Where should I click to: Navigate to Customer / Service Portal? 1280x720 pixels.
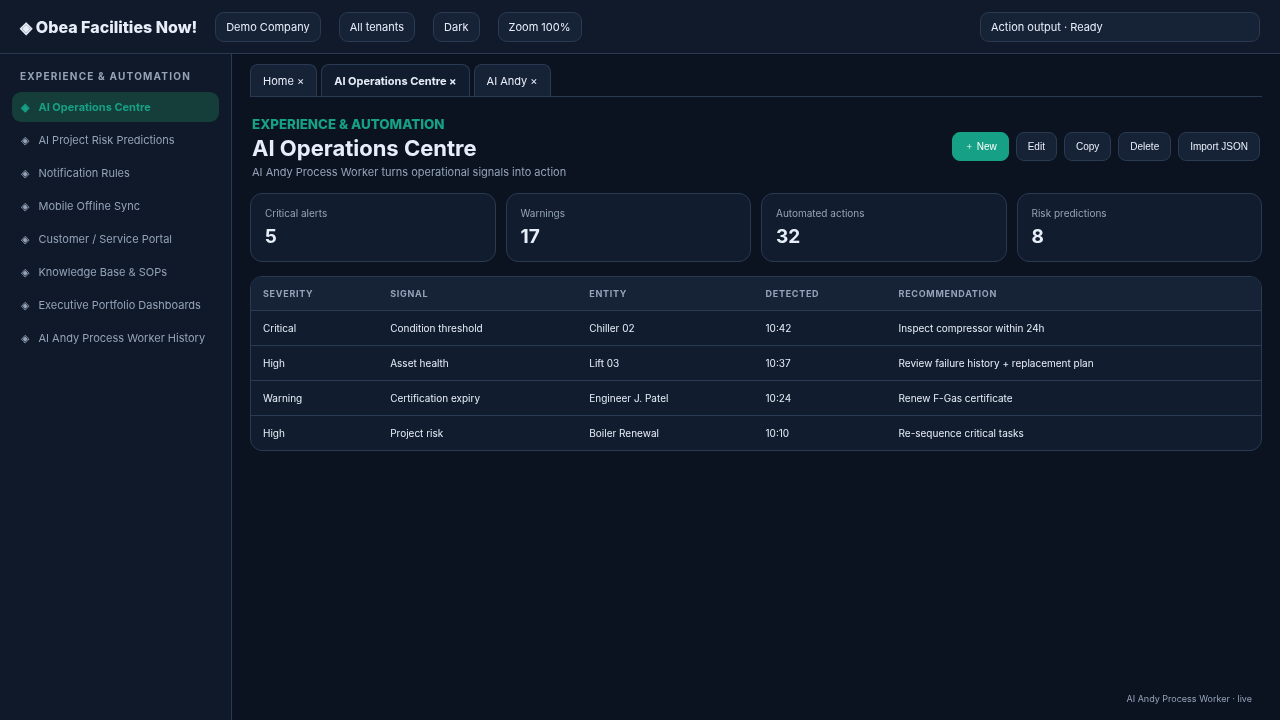pyautogui.click(x=115, y=239)
